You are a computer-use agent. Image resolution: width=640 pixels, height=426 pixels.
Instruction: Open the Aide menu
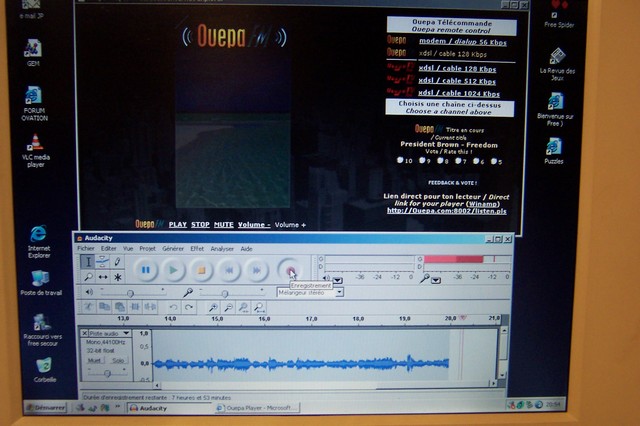pyautogui.click(x=246, y=248)
